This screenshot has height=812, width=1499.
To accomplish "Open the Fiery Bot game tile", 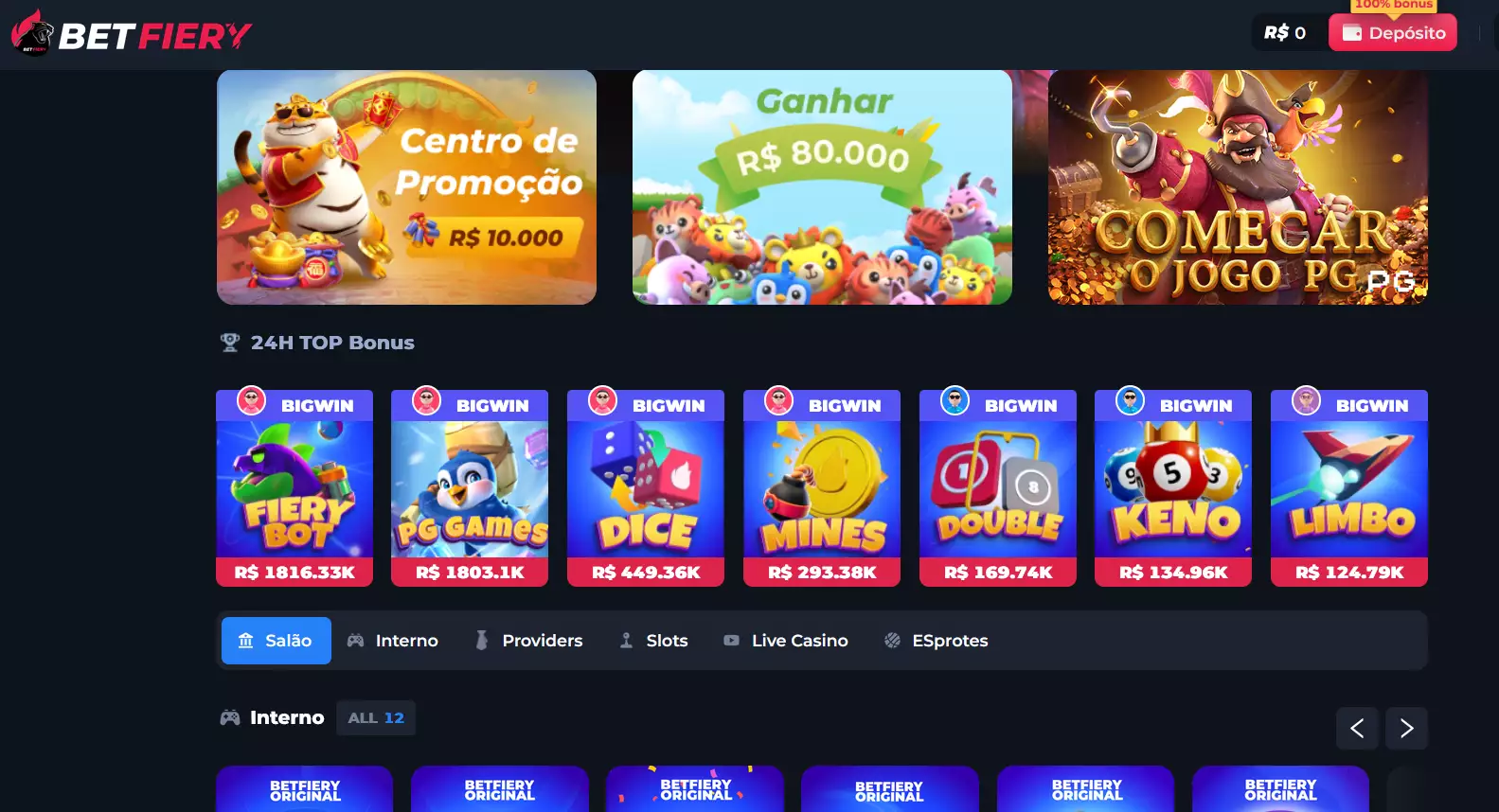I will tap(294, 488).
